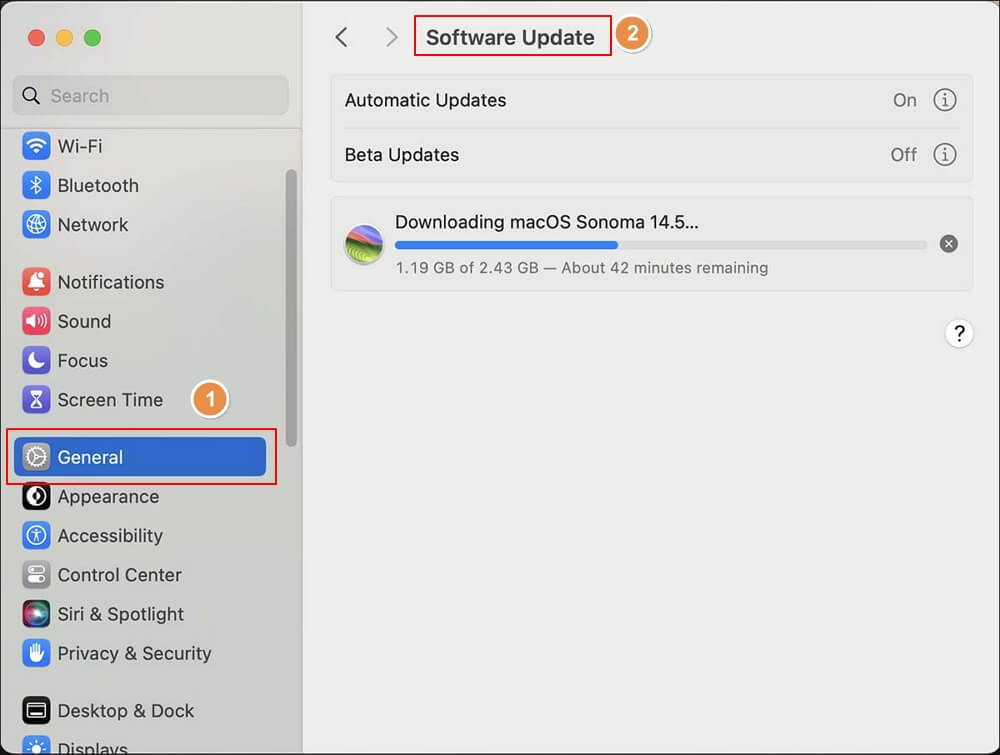
Task: Select the General sidebar item
Action: click(x=140, y=457)
